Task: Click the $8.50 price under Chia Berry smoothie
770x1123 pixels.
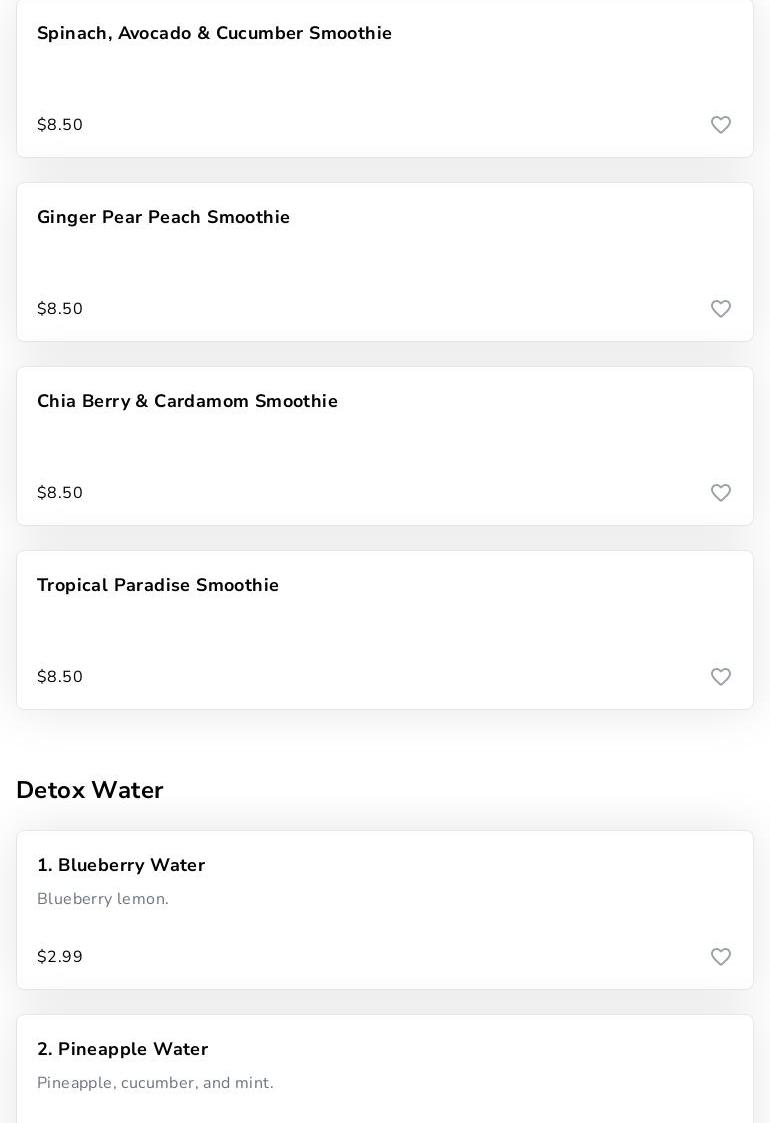Action: click(60, 493)
